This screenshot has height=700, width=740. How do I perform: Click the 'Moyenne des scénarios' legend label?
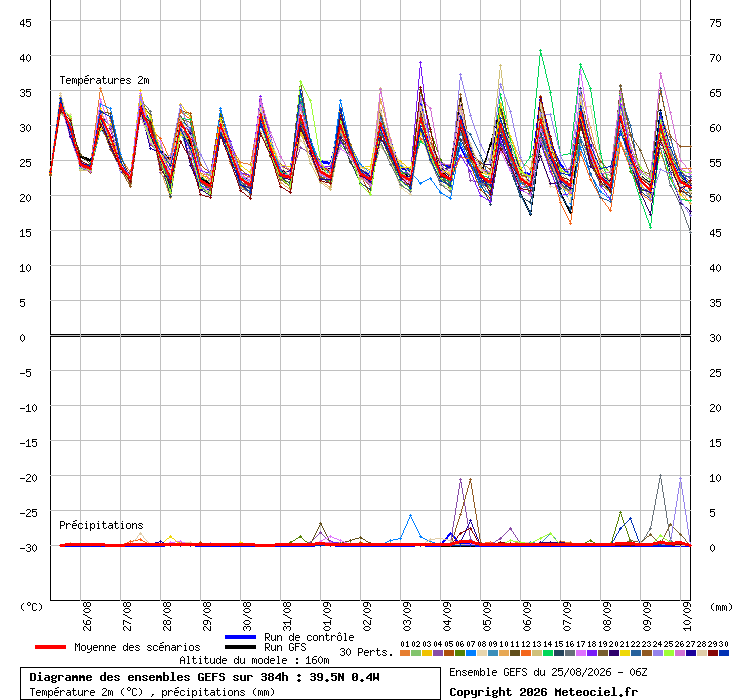pos(137,647)
